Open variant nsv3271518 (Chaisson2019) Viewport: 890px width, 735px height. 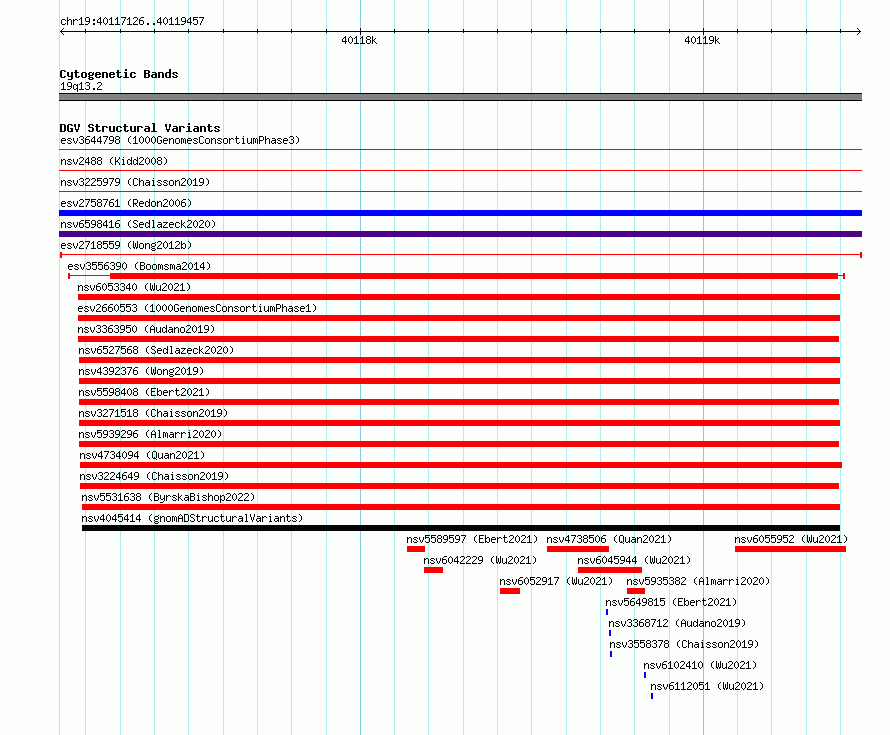tap(153, 413)
